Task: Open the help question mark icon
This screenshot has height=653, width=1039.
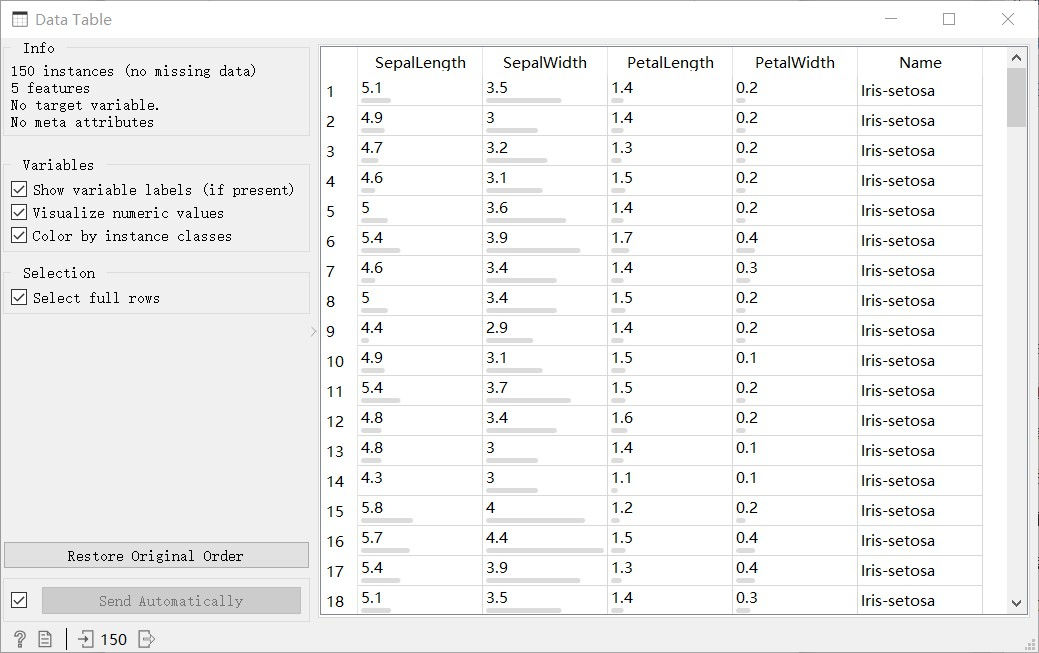Action: tap(19, 639)
